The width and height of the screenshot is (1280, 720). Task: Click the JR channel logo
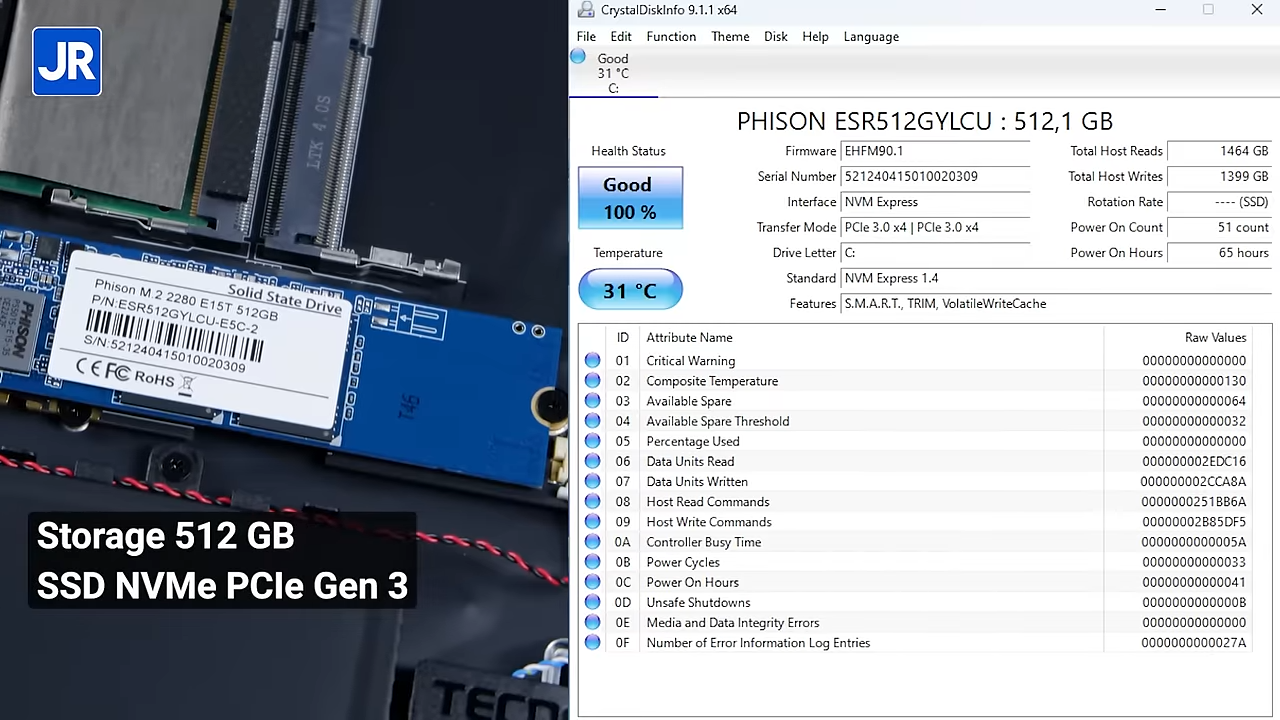67,62
